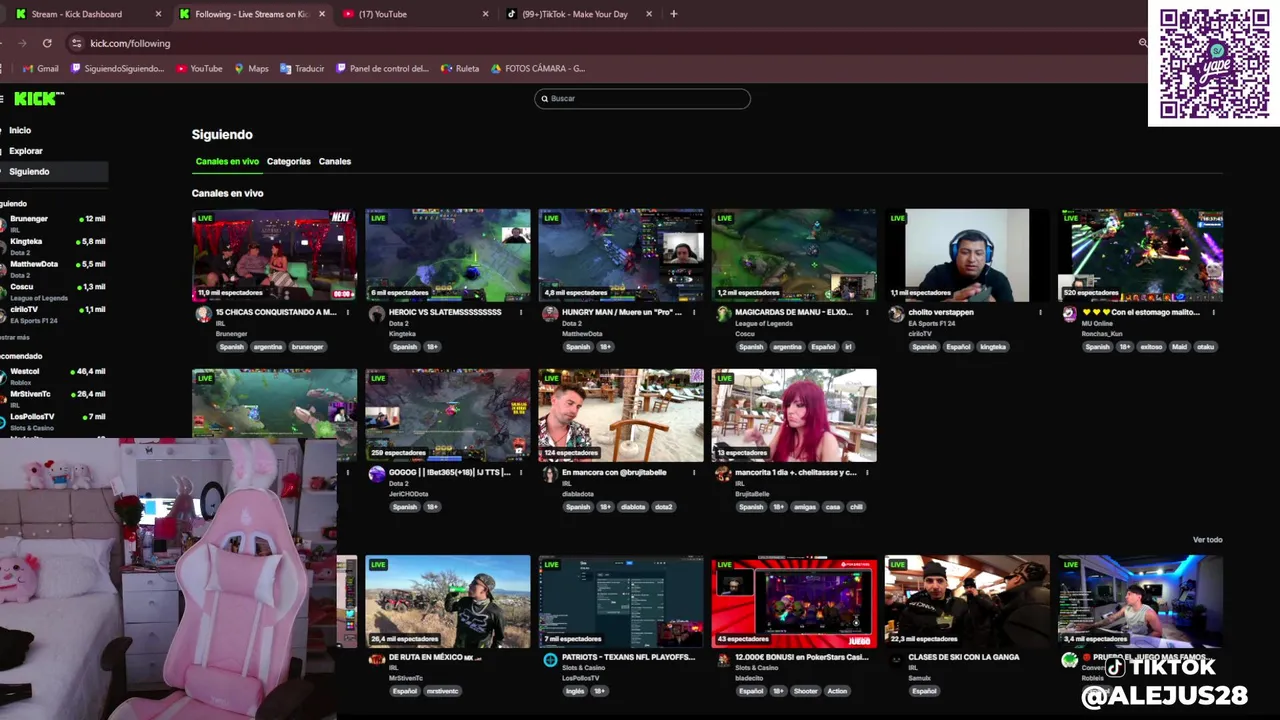Select the Canales en vivo tab
Image resolution: width=1280 pixels, height=720 pixels.
[227, 161]
